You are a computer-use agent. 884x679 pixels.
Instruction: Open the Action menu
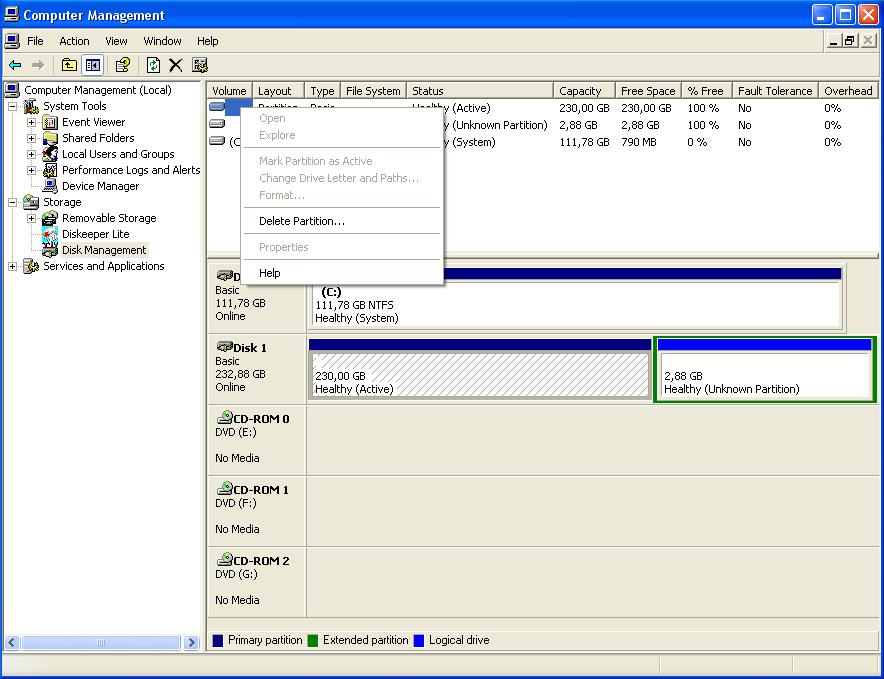74,41
